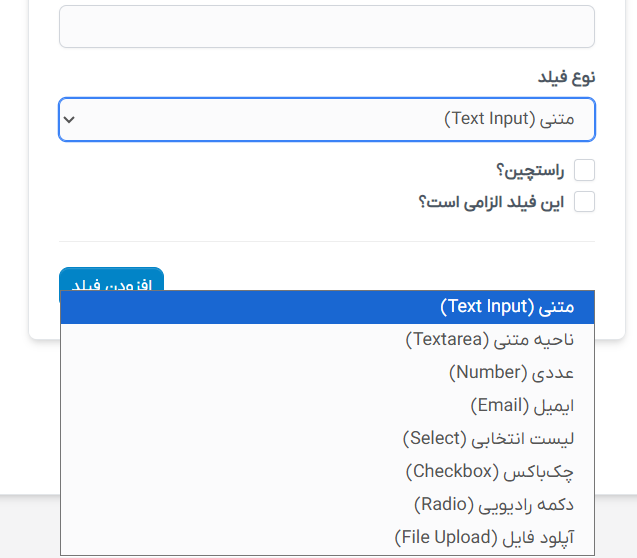637x558 pixels.
Task: Enable the راستچین؟ checkbox
Action: [x=584, y=170]
